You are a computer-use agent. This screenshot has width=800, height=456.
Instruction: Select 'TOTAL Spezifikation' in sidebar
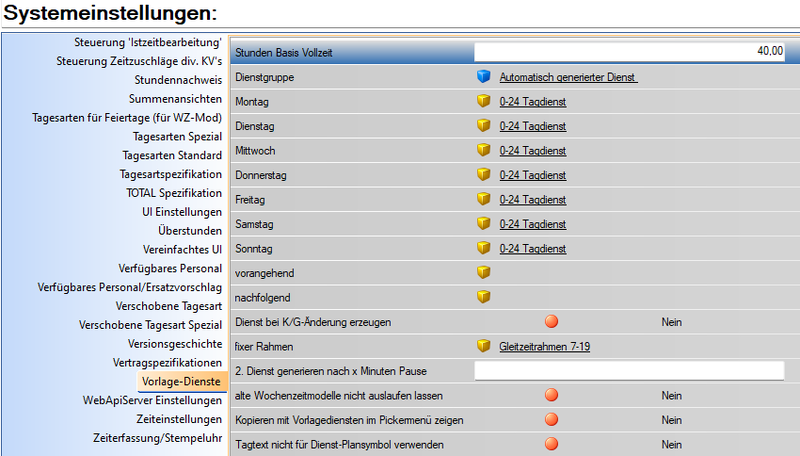coord(173,193)
